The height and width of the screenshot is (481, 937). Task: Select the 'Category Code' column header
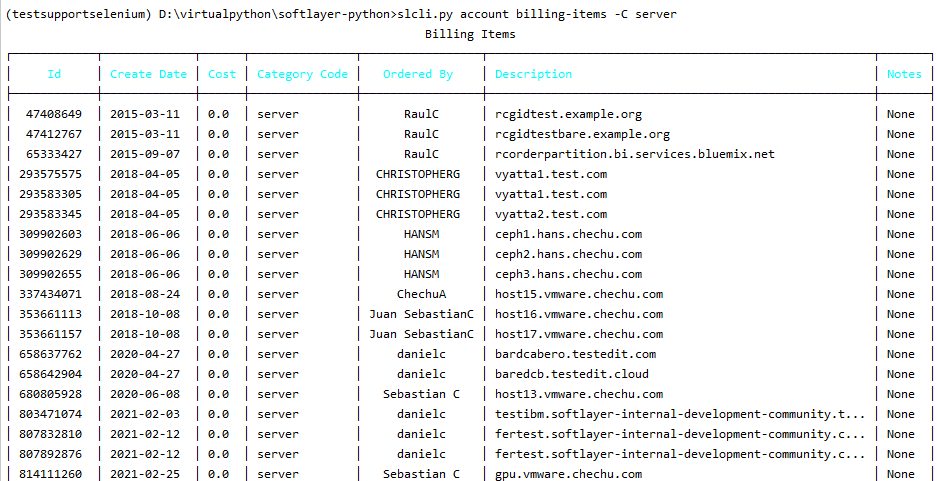pos(302,74)
